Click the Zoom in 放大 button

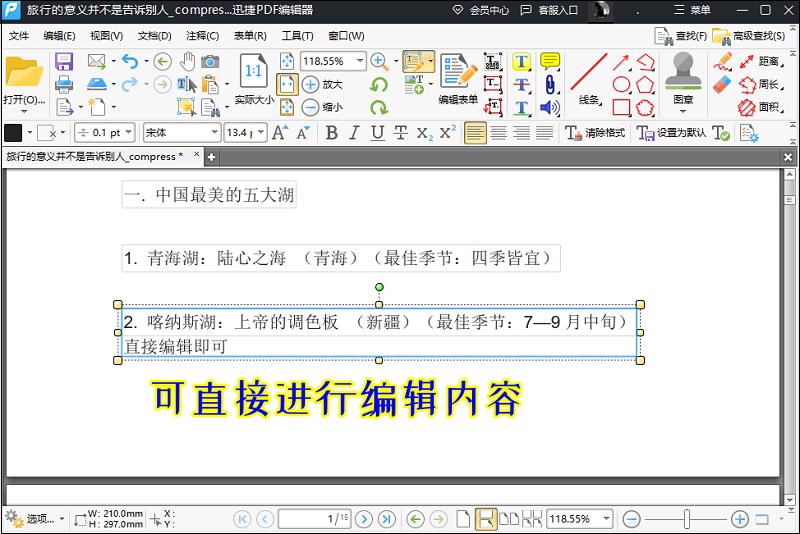322,84
